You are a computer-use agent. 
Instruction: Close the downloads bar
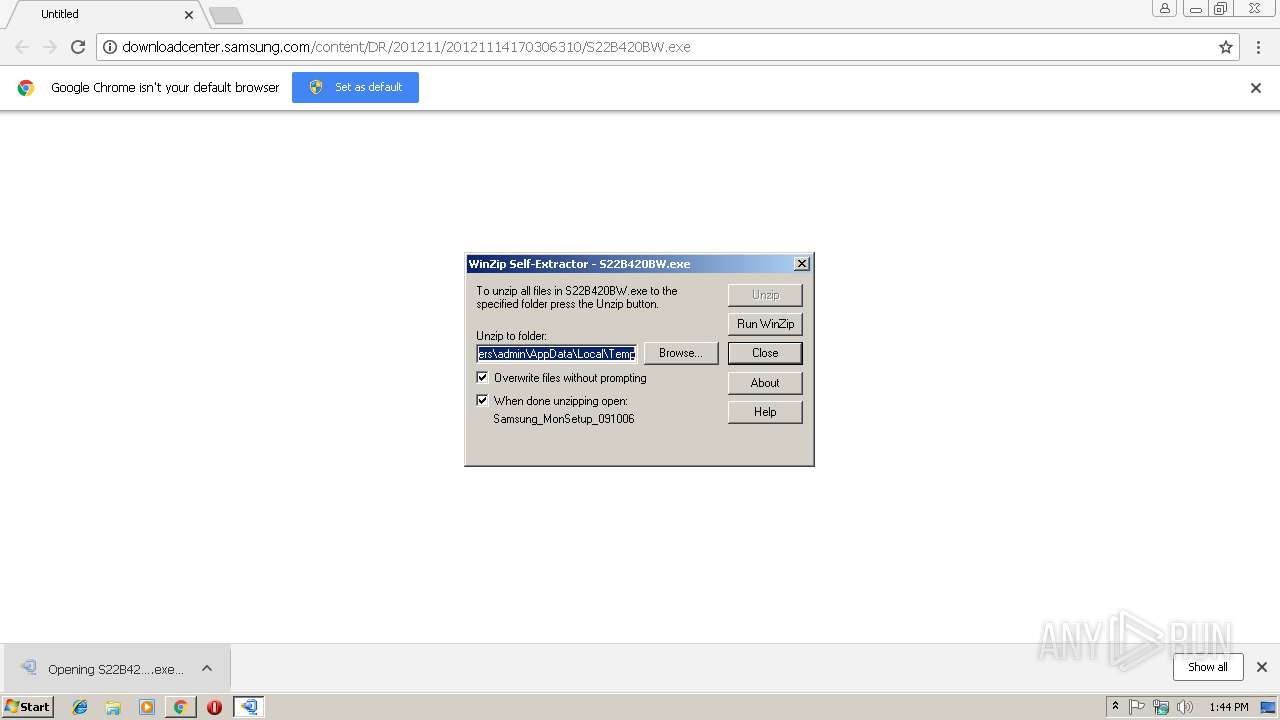[x=1262, y=667]
